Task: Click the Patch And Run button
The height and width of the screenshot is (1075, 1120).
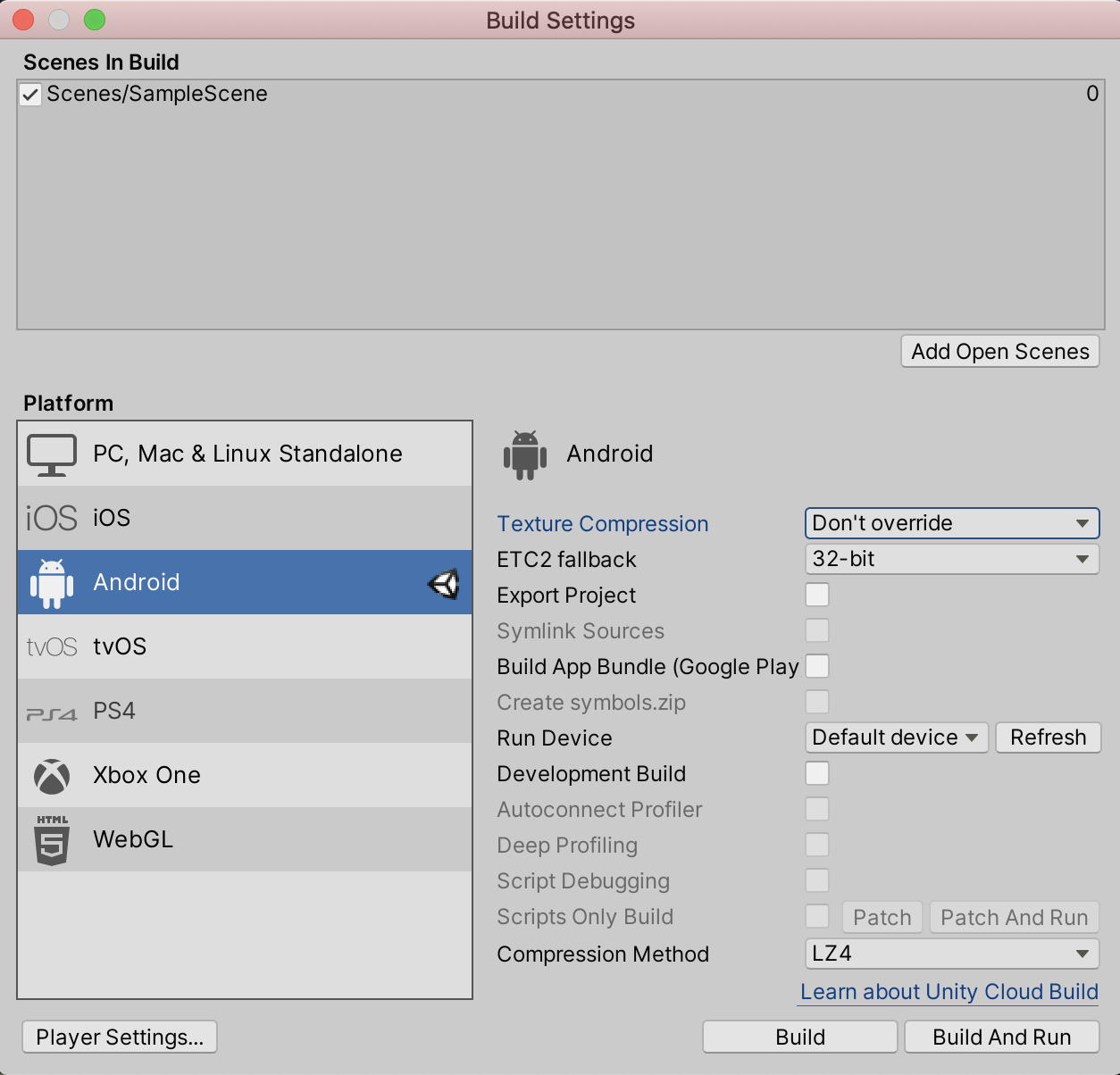Action: point(1015,917)
